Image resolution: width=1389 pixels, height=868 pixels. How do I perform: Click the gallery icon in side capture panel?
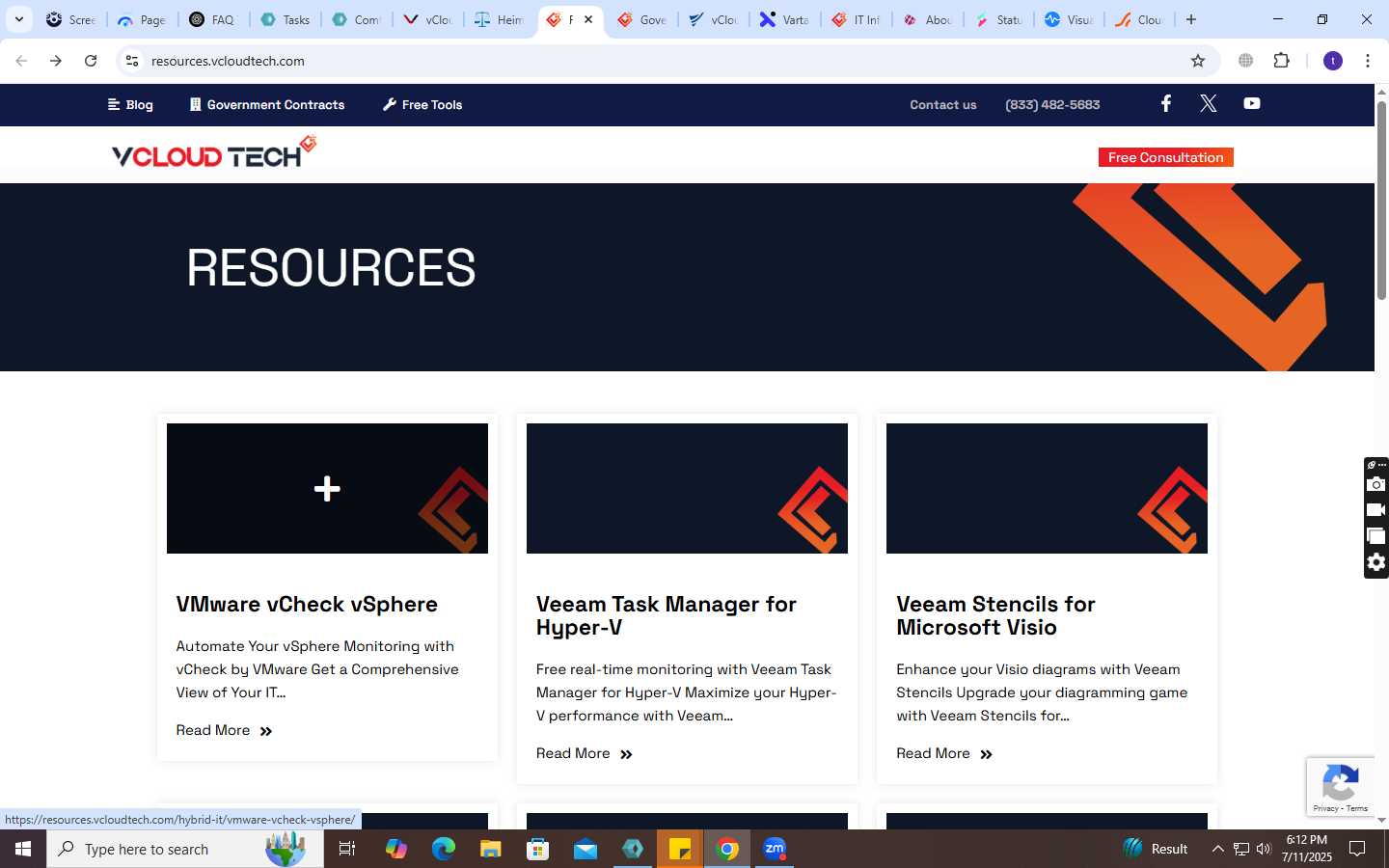click(1376, 536)
